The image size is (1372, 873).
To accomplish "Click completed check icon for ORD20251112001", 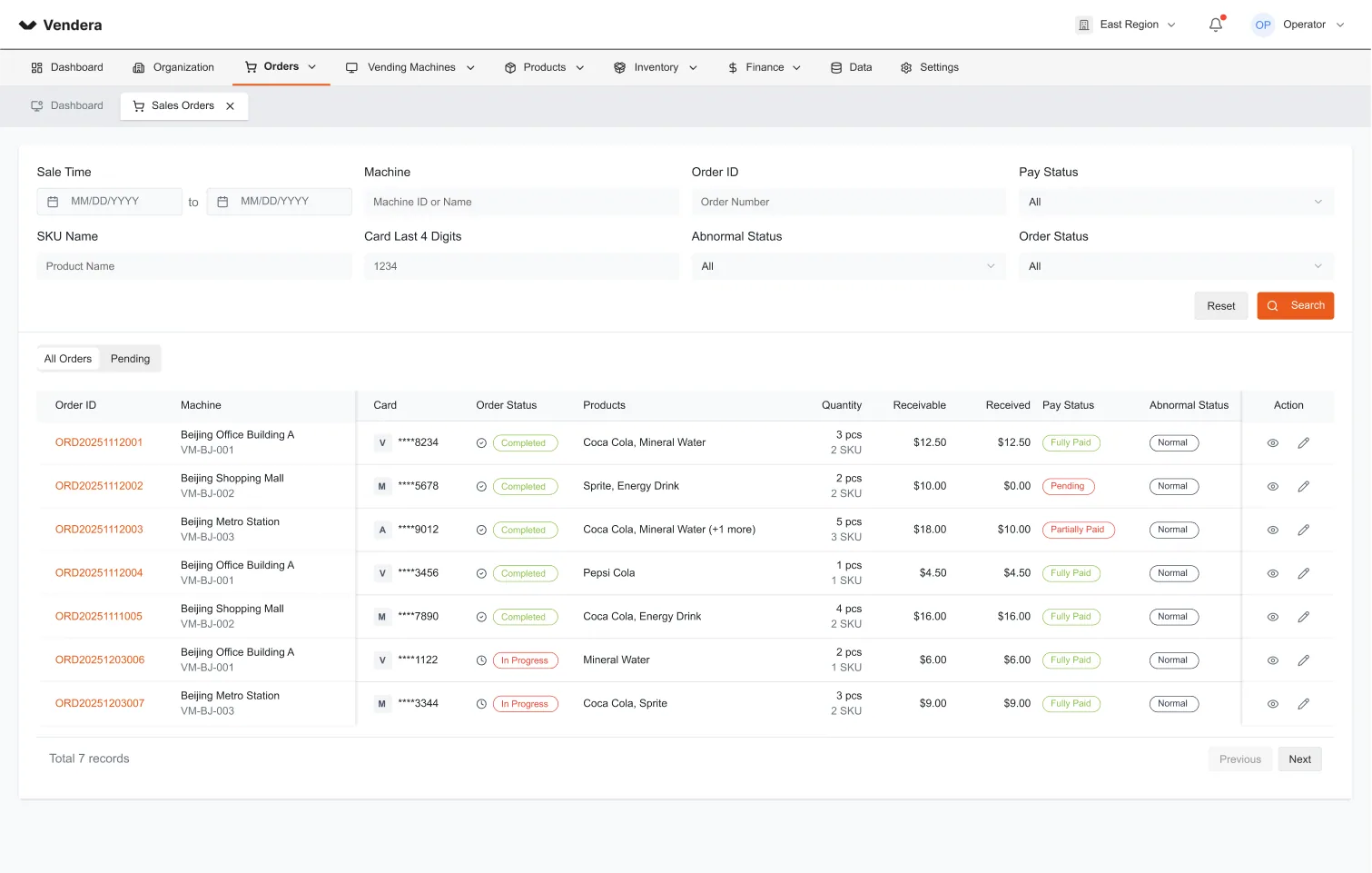I will point(481,443).
